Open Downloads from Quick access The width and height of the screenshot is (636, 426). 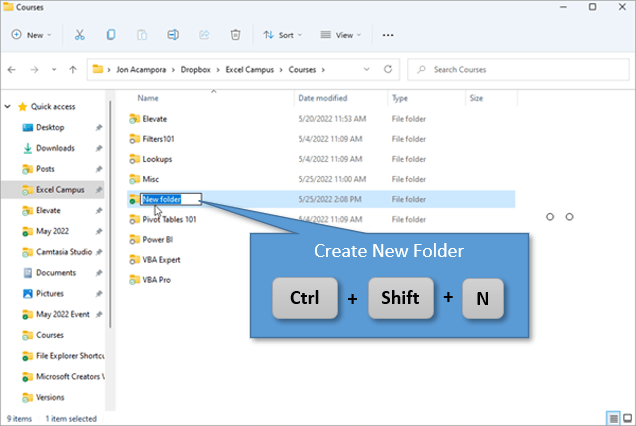tap(55, 148)
